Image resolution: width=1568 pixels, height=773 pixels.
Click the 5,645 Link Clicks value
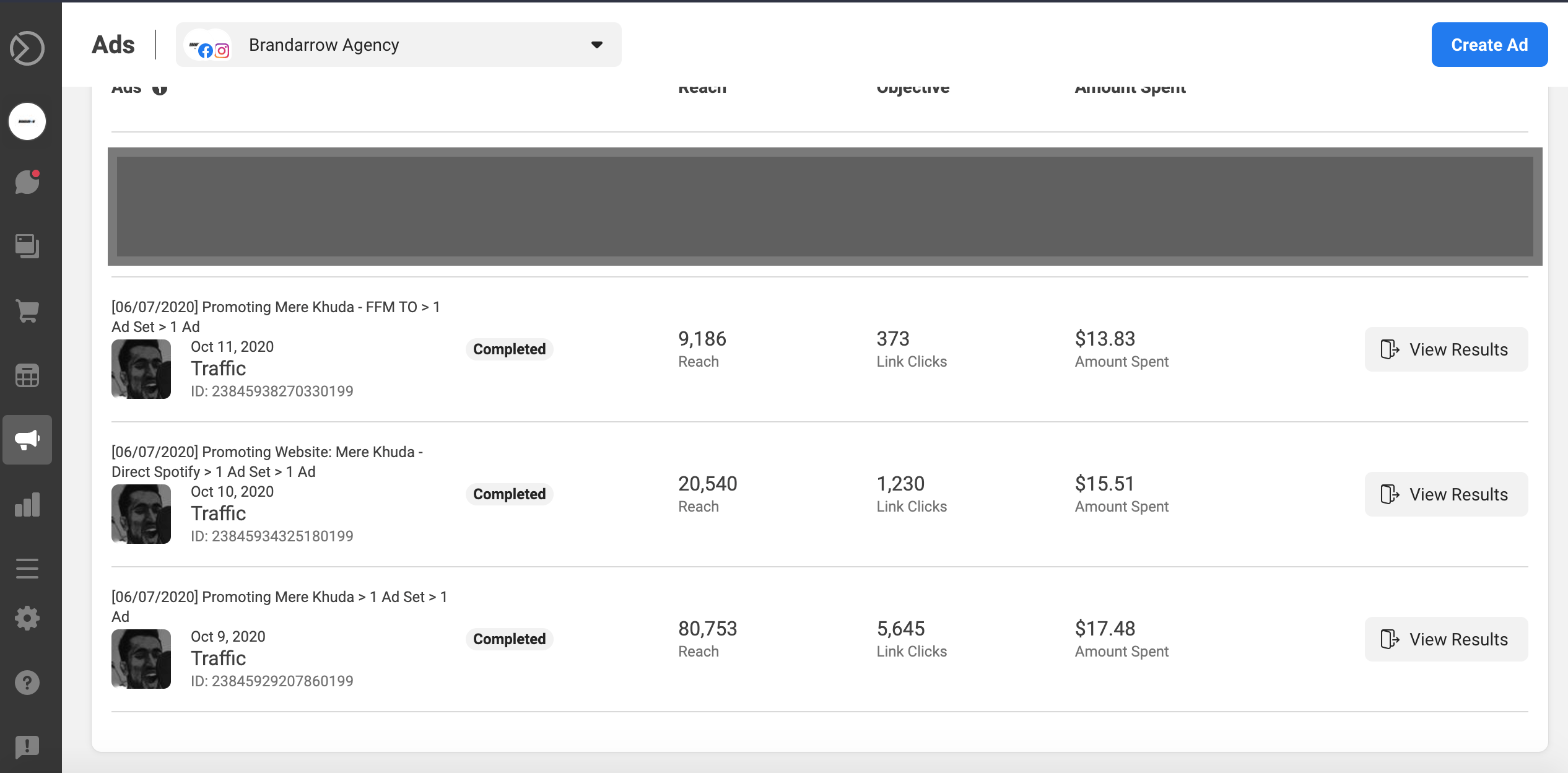click(x=900, y=629)
